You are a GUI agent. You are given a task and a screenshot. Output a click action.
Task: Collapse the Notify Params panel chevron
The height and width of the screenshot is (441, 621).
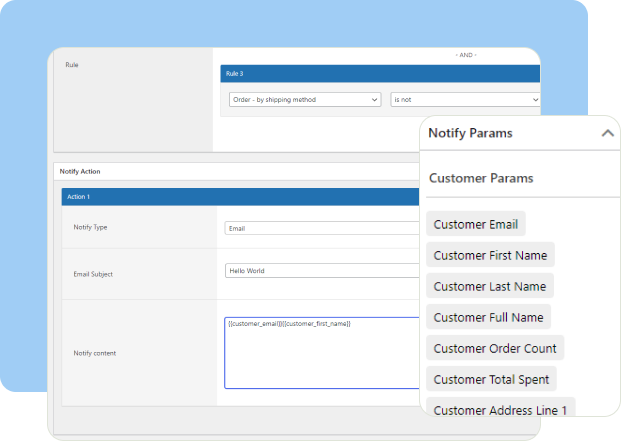(x=607, y=133)
